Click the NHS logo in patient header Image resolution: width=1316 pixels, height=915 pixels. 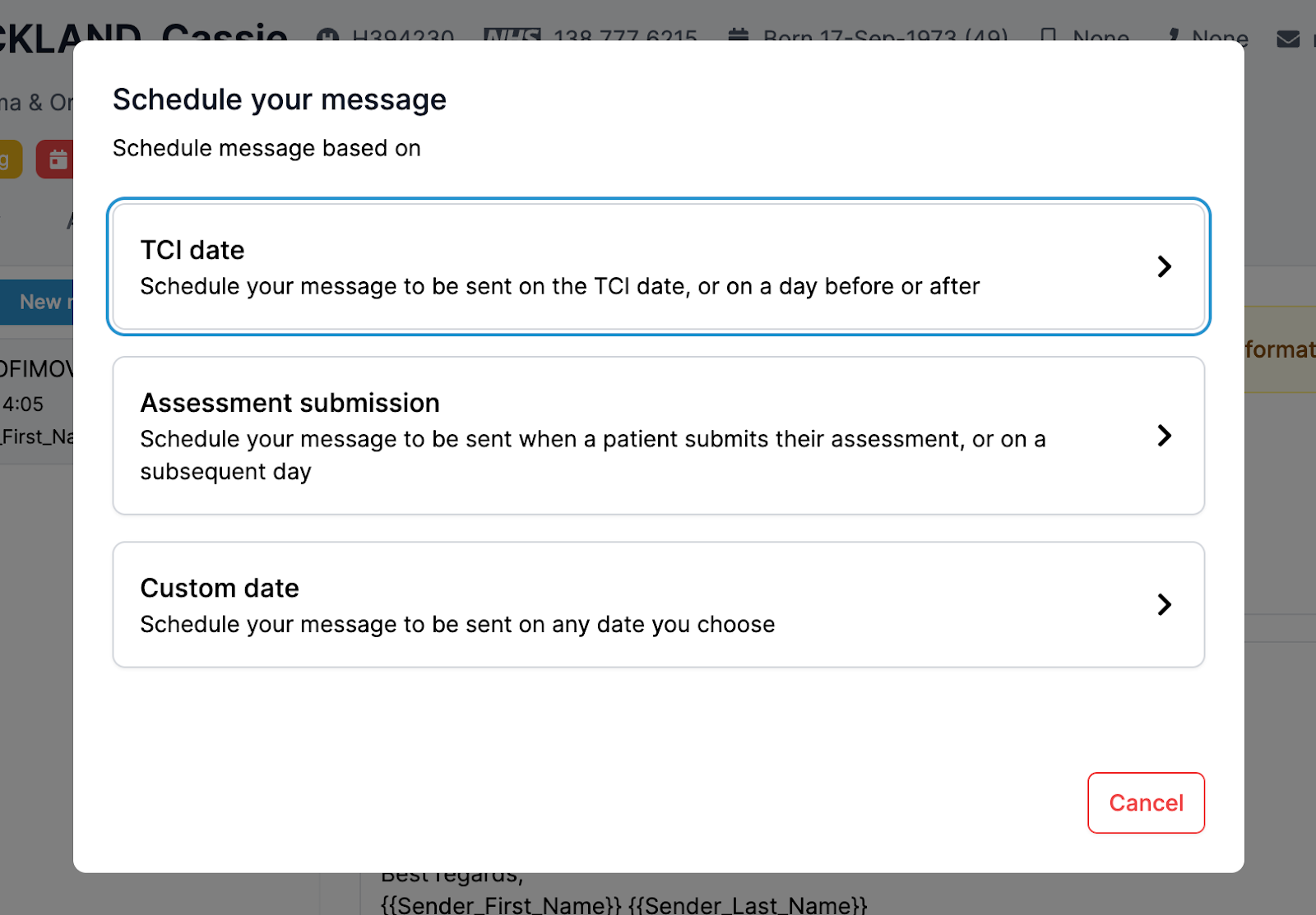click(x=512, y=36)
